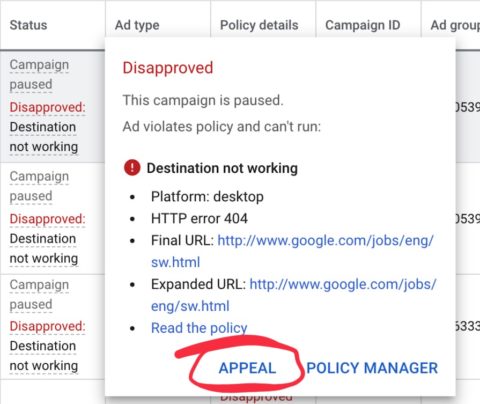Click the Policy details column header
Screen dimensions: 480x404
pyautogui.click(x=259, y=25)
